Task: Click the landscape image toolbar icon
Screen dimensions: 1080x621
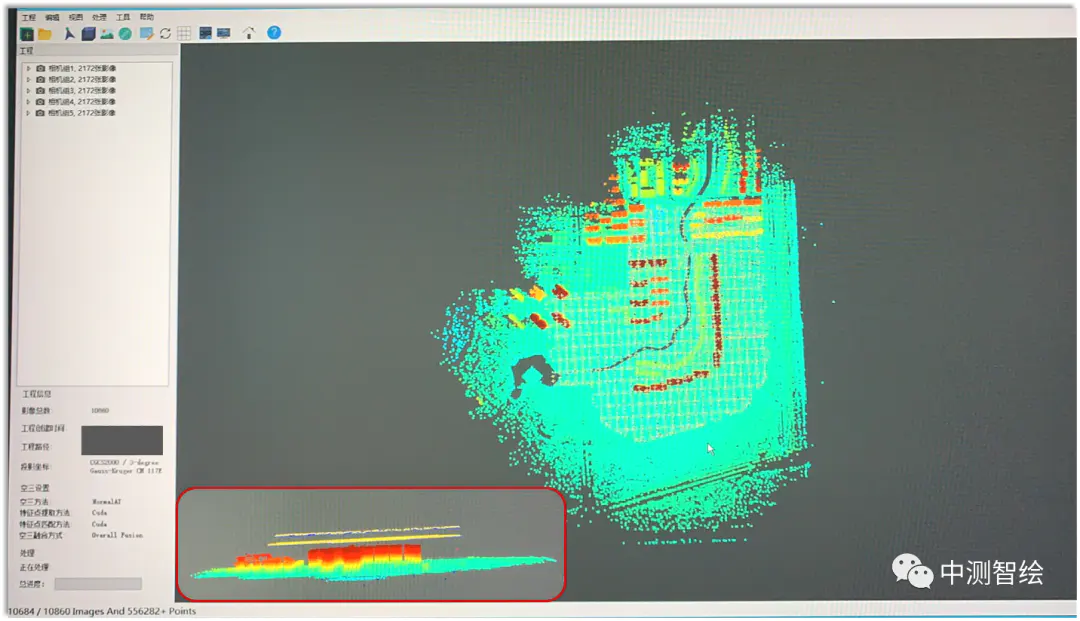Action: 107,33
